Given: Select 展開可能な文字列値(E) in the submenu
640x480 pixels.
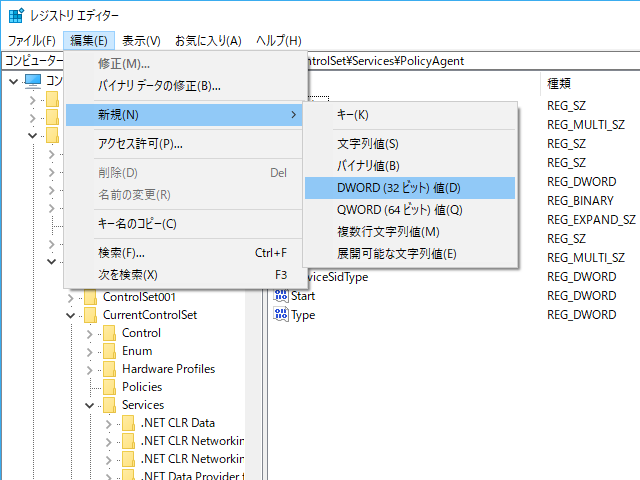Looking at the screenshot, I should (410, 254).
